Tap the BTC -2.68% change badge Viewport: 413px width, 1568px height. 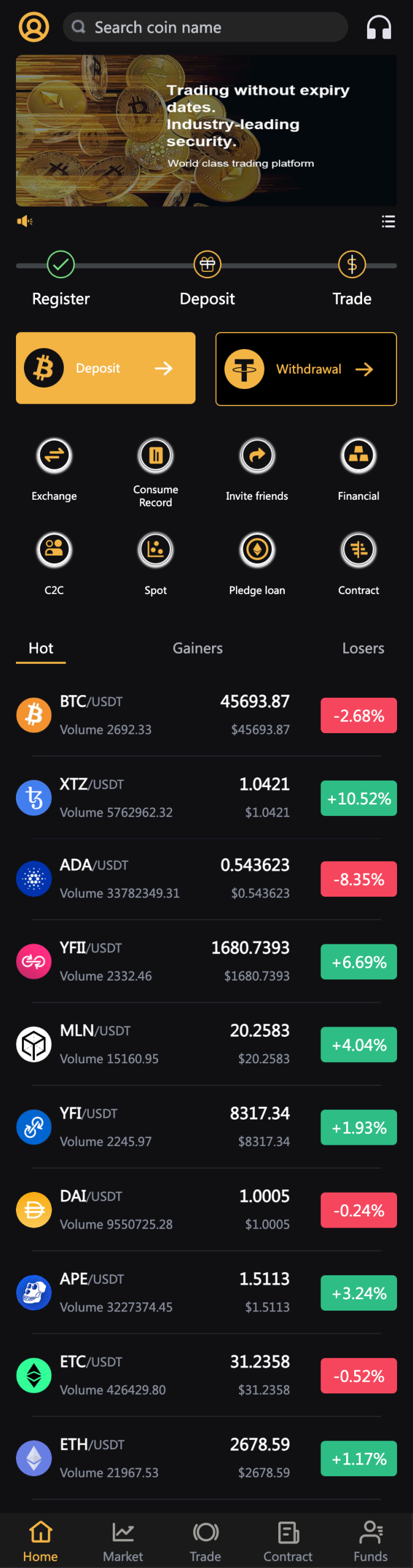[358, 715]
